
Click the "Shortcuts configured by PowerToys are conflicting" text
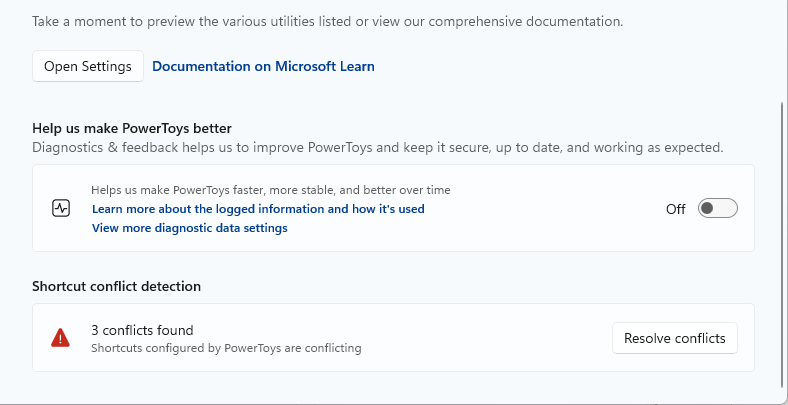[226, 349]
